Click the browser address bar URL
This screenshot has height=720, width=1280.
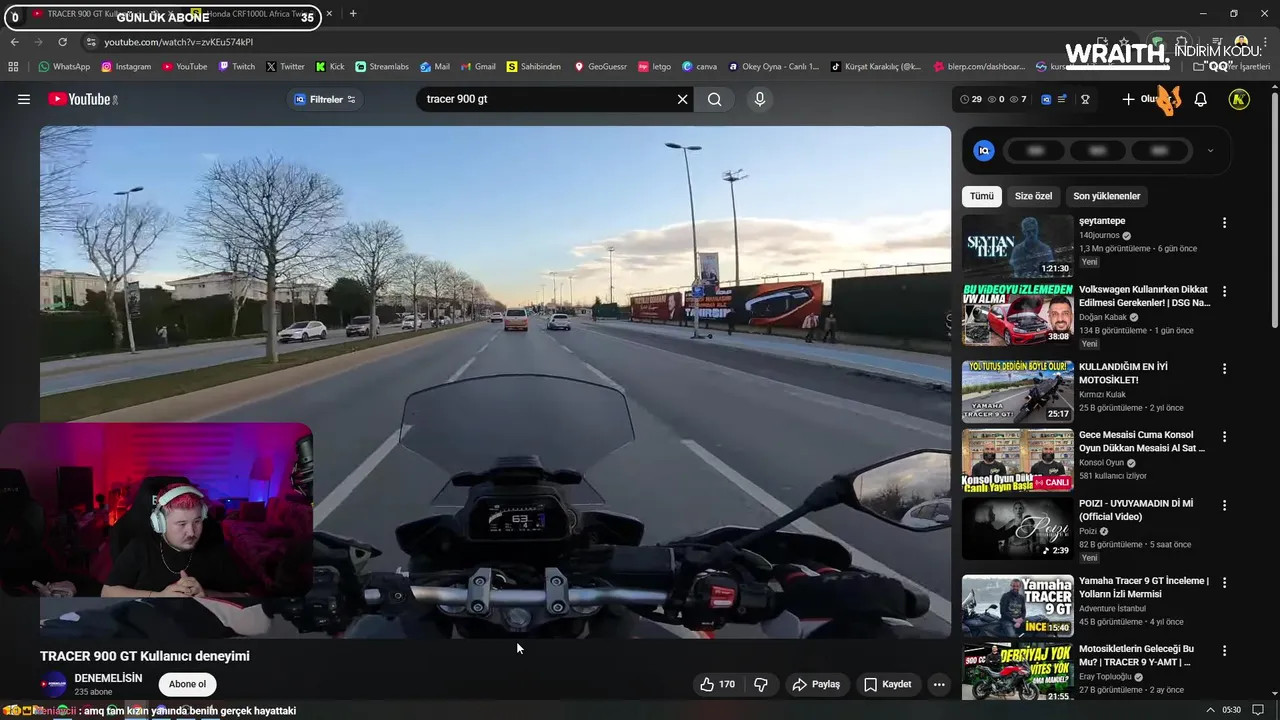coord(178,42)
